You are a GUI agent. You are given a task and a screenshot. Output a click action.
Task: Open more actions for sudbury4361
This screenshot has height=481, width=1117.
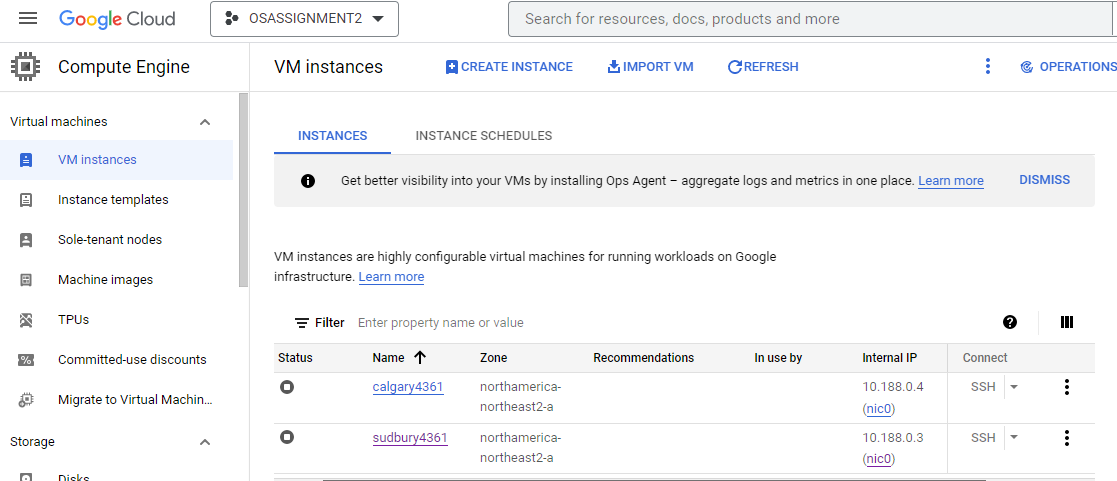[1067, 438]
